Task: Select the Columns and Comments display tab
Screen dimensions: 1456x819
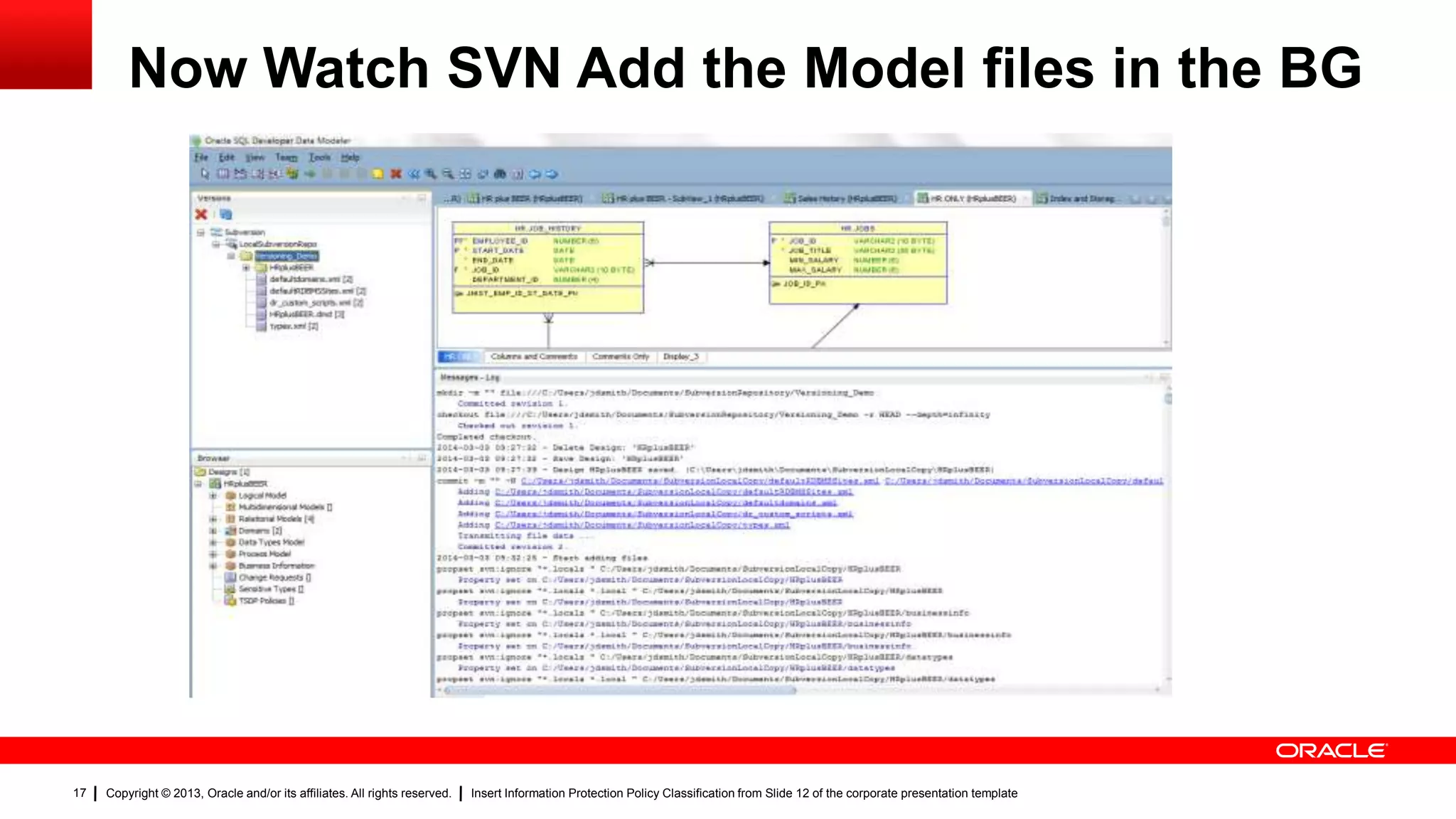Action: click(534, 357)
